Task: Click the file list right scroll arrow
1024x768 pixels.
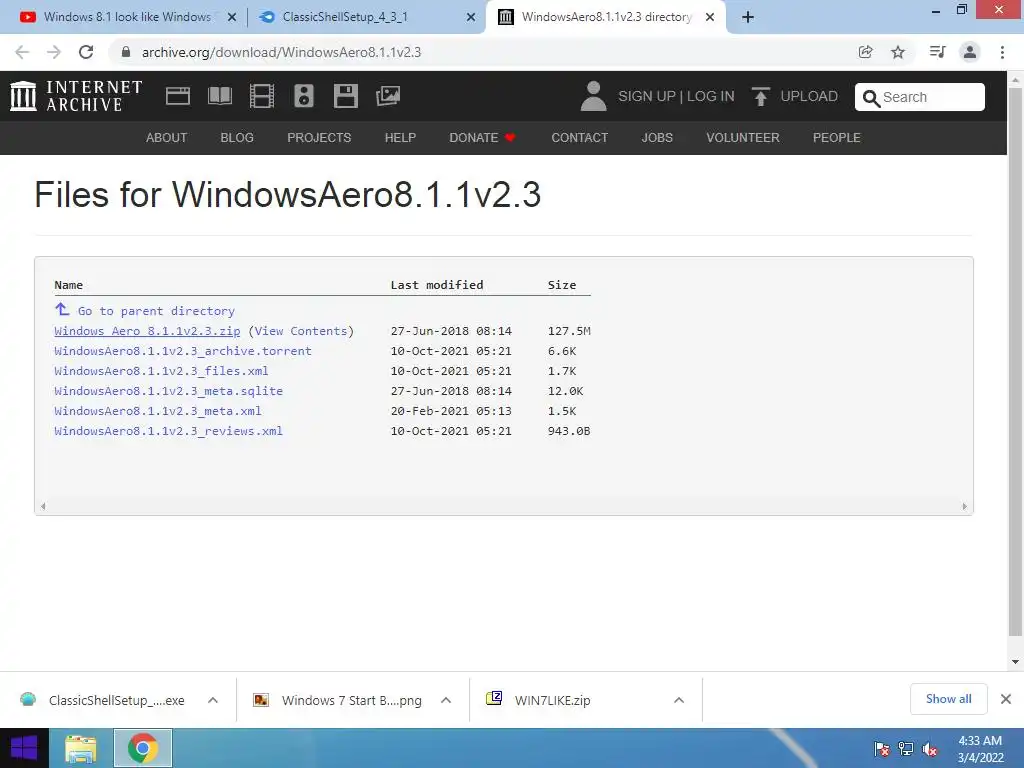Action: 964,506
